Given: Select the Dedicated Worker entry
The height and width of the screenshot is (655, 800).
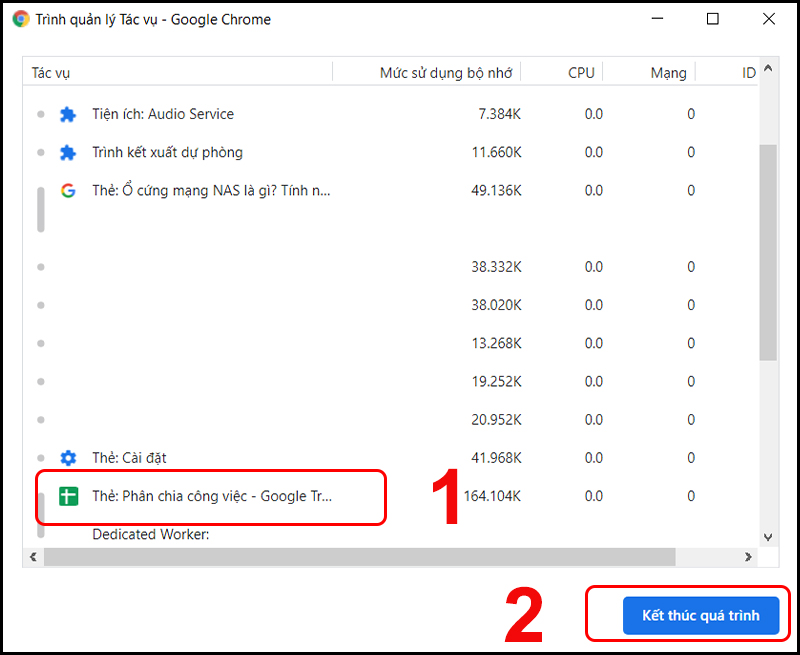Looking at the screenshot, I should pos(151,535).
